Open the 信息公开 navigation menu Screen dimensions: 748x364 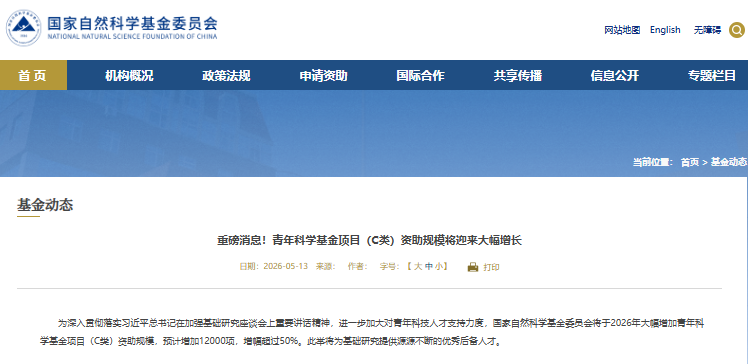[614, 75]
